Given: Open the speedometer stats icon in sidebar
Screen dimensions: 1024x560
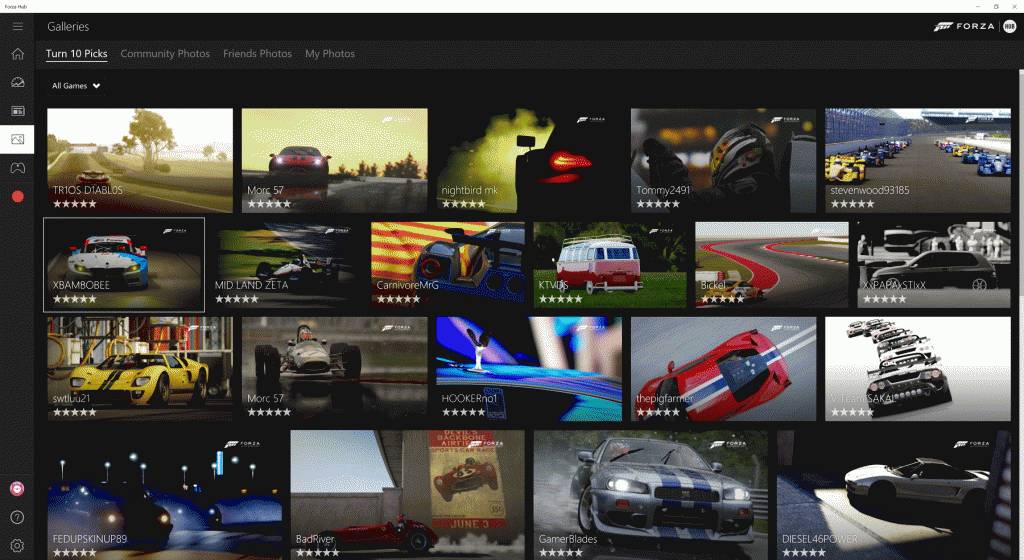Looking at the screenshot, I should (x=17, y=82).
